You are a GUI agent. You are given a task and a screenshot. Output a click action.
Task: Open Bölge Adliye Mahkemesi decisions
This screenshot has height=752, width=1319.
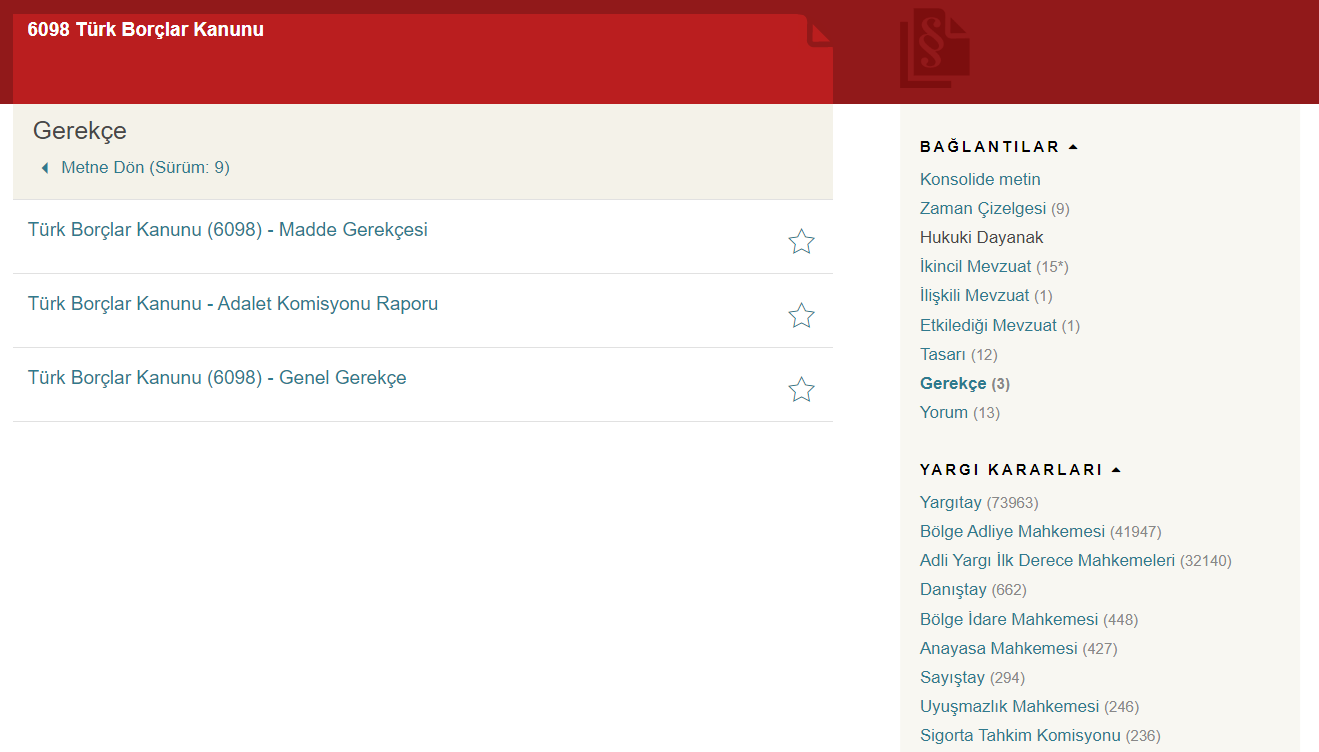coord(1012,532)
